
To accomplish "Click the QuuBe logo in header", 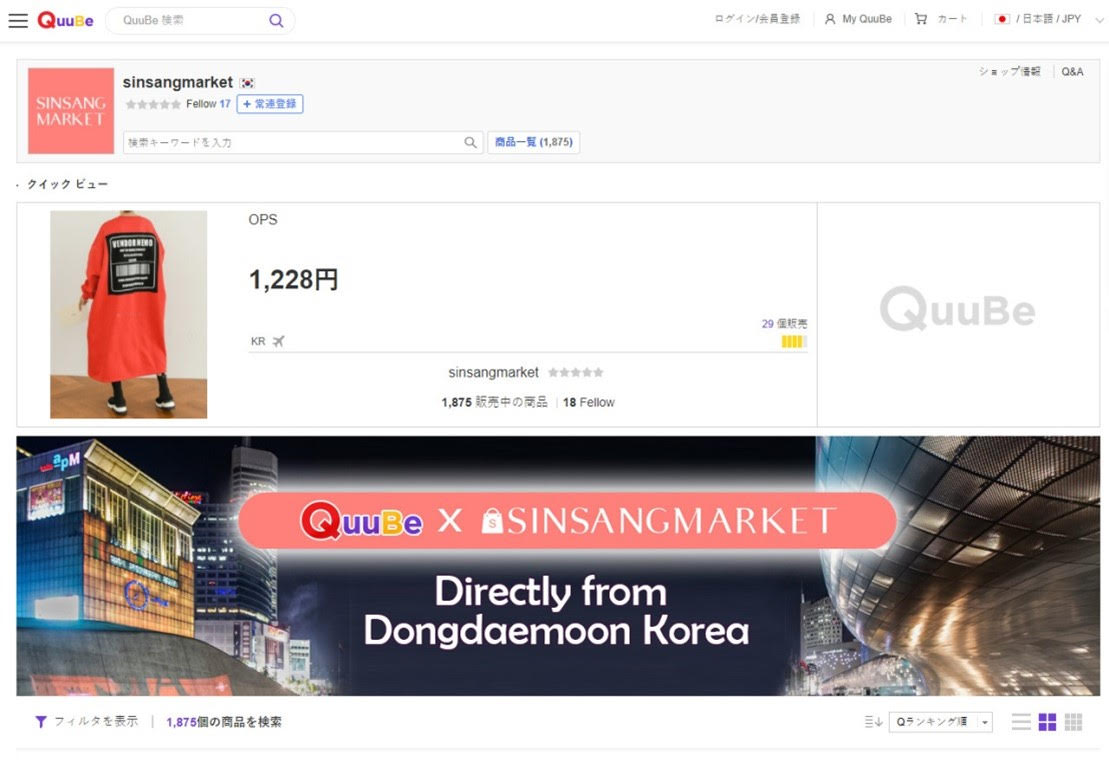I will tap(65, 20).
